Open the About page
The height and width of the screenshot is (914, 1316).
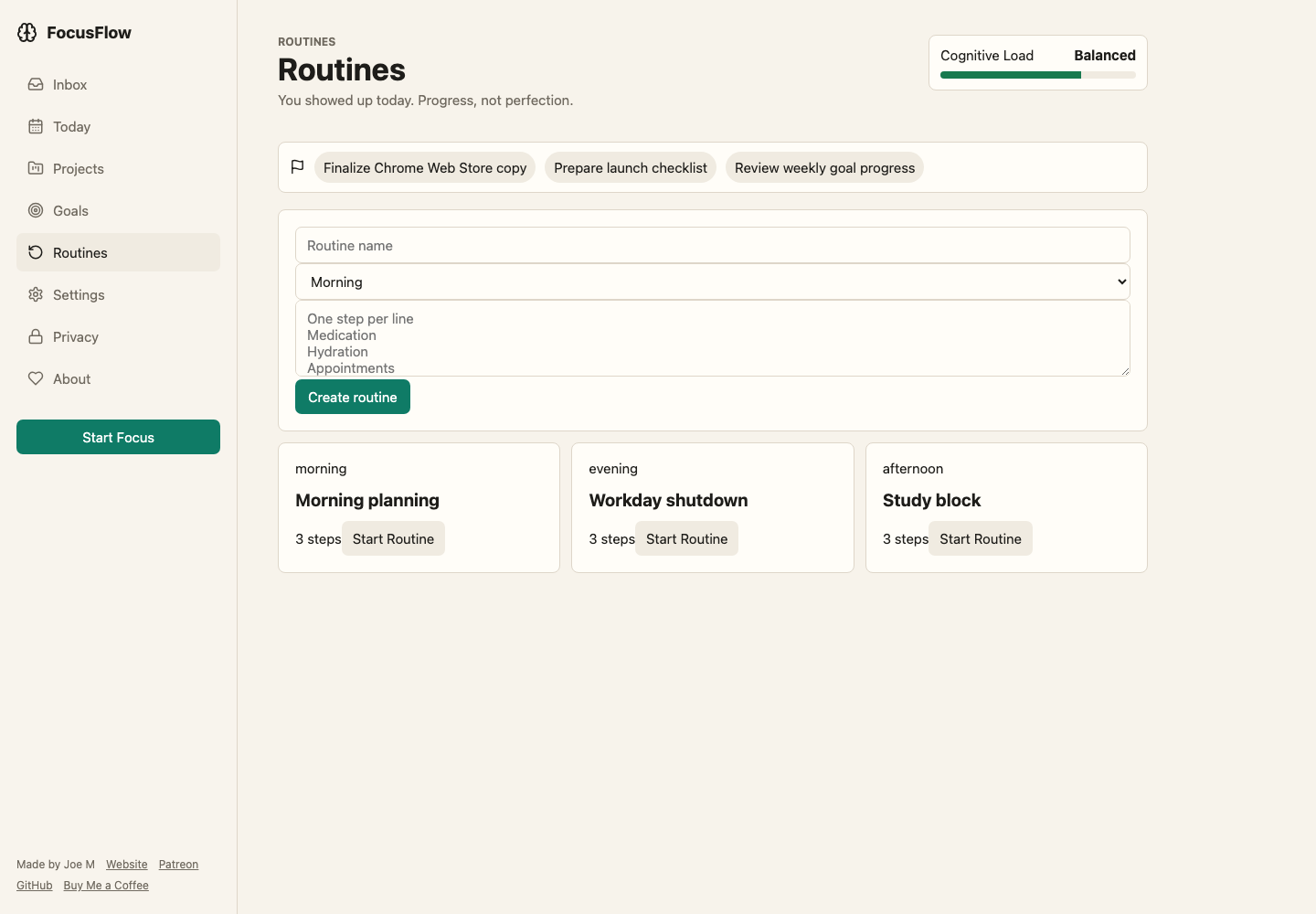(118, 378)
